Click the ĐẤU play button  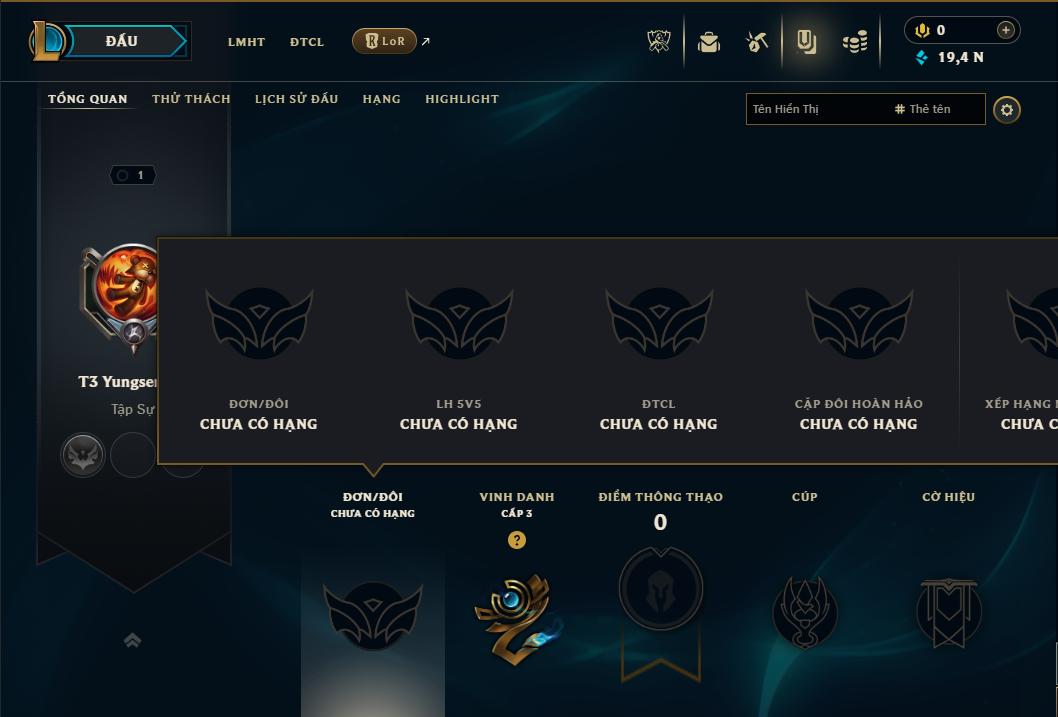pos(121,41)
